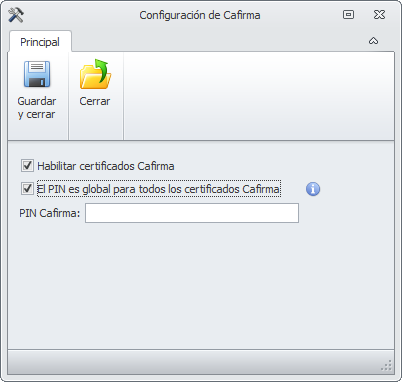
Task: Click the Guardar y cerrar save icon
Action: 37,74
